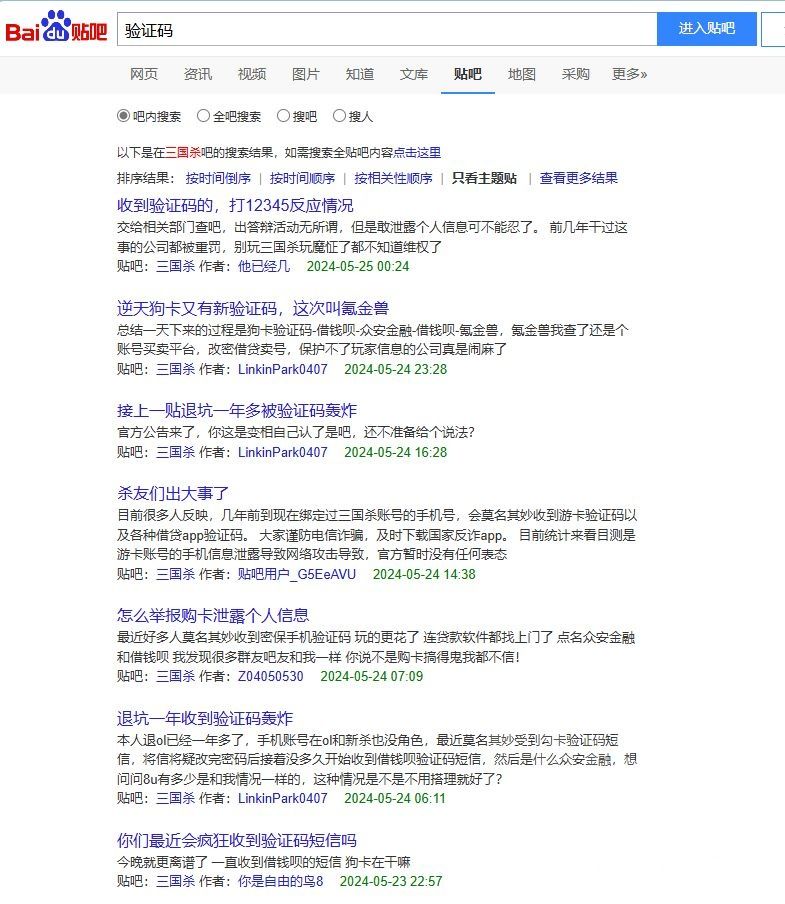Open author profile Z04050530
The width and height of the screenshot is (785, 904).
click(x=270, y=677)
